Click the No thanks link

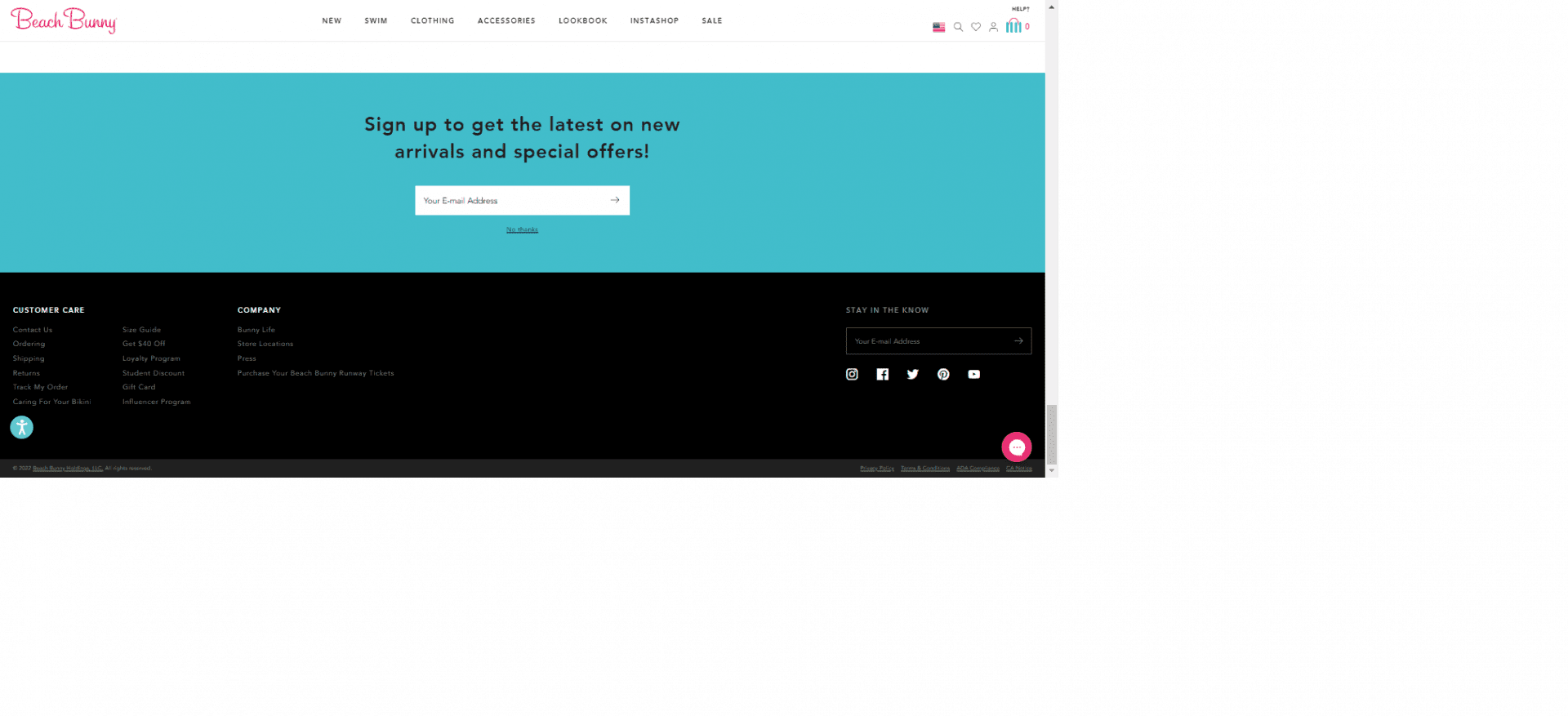click(522, 229)
